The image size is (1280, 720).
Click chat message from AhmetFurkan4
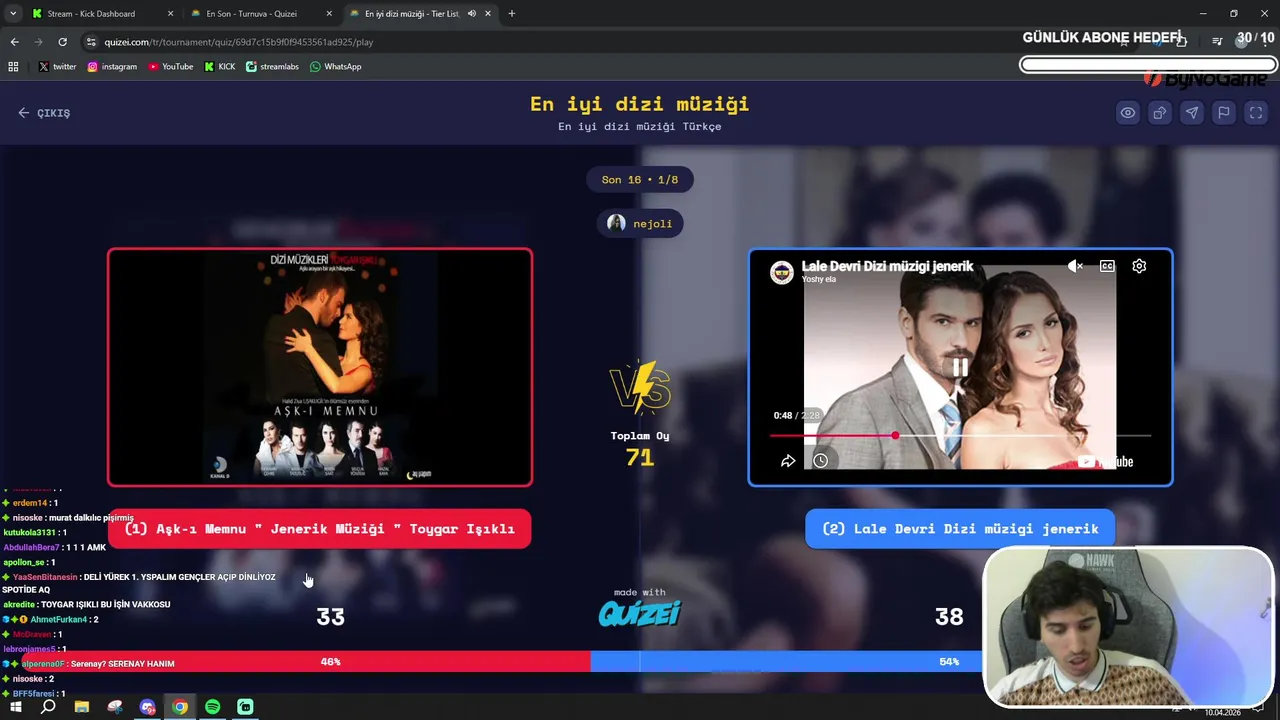coord(50,619)
